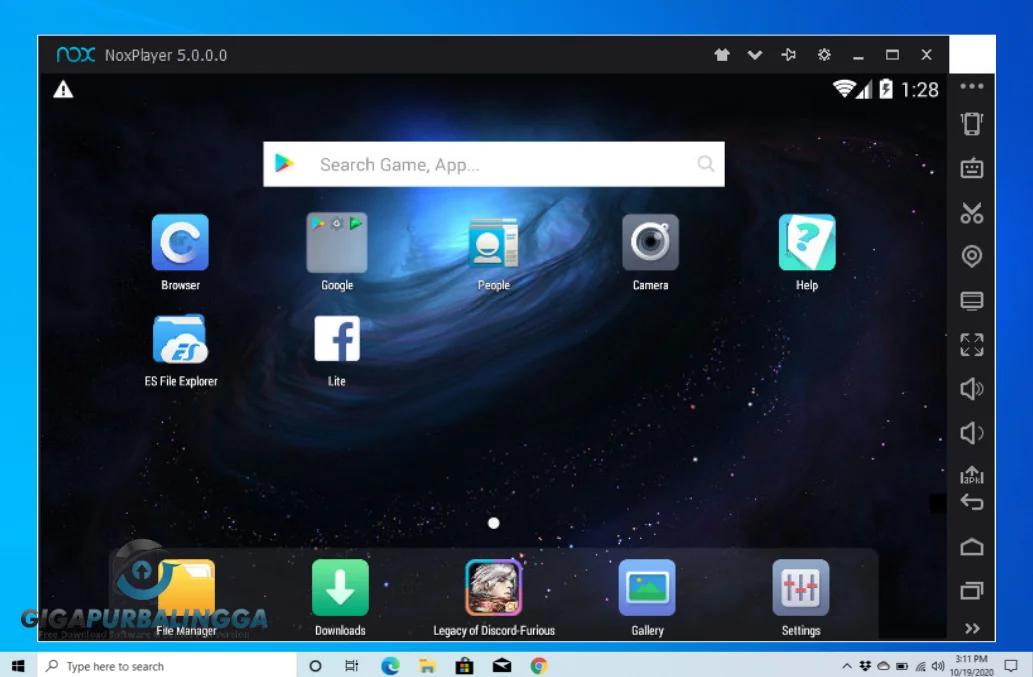Launch ES File Explorer
The height and width of the screenshot is (677, 1033).
(x=181, y=339)
